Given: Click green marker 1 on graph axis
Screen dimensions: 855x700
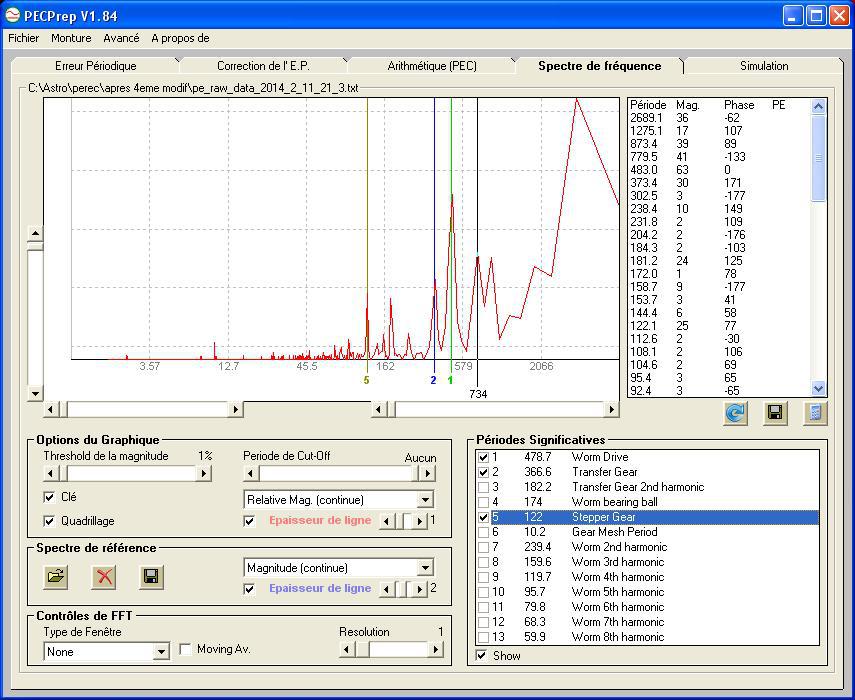Looking at the screenshot, I should pos(450,381).
